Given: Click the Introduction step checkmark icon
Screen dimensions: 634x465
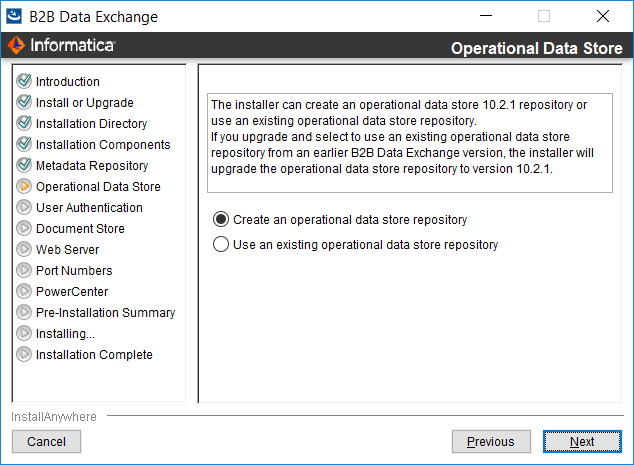Looking at the screenshot, I should (x=24, y=81).
